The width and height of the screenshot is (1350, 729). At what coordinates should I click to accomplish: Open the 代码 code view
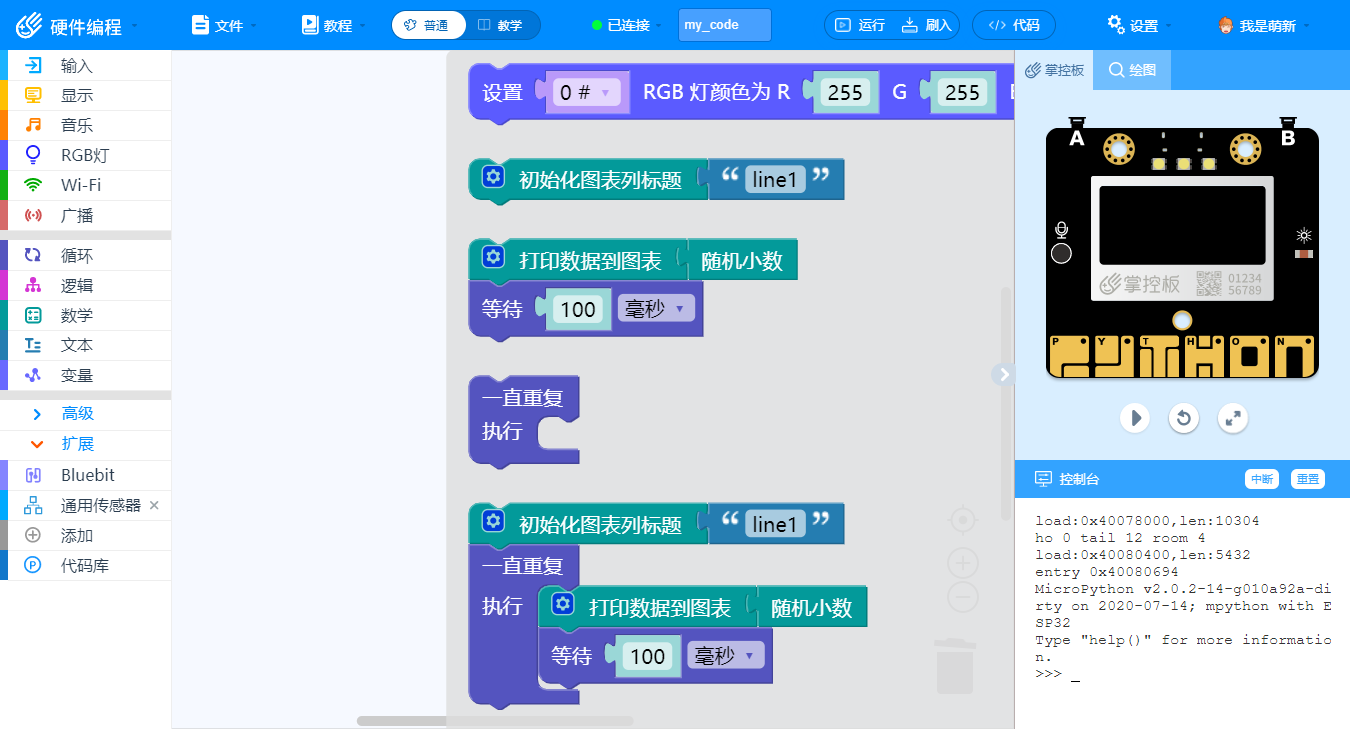(1014, 25)
